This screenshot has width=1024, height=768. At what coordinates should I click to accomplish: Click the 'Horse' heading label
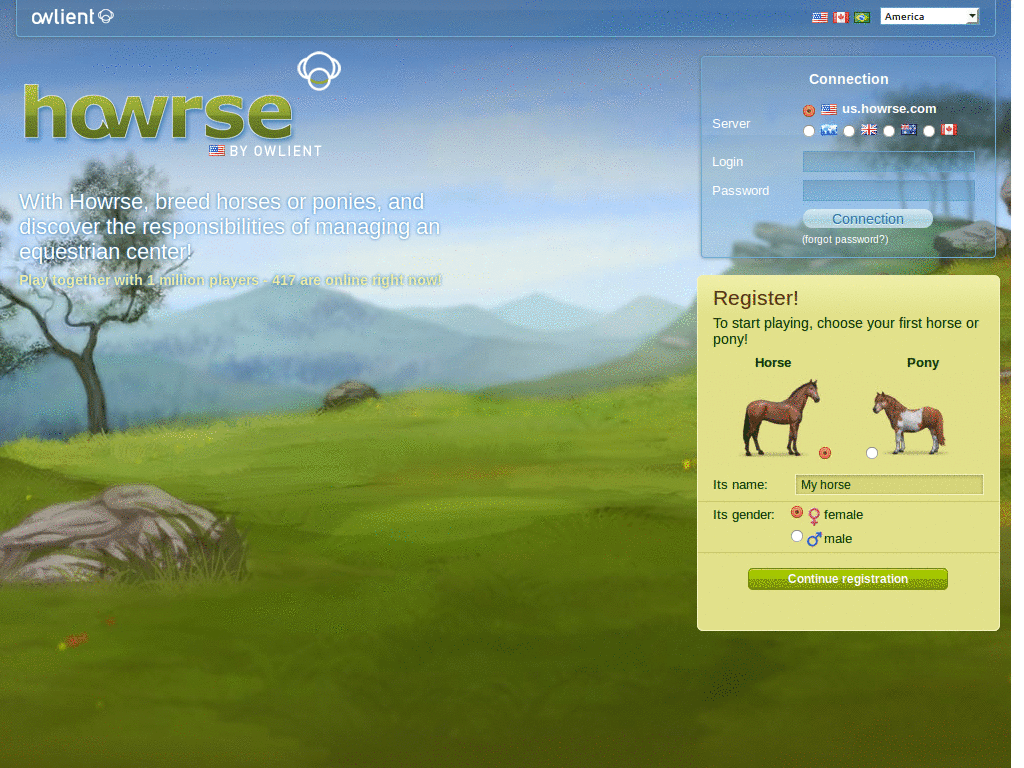point(773,362)
